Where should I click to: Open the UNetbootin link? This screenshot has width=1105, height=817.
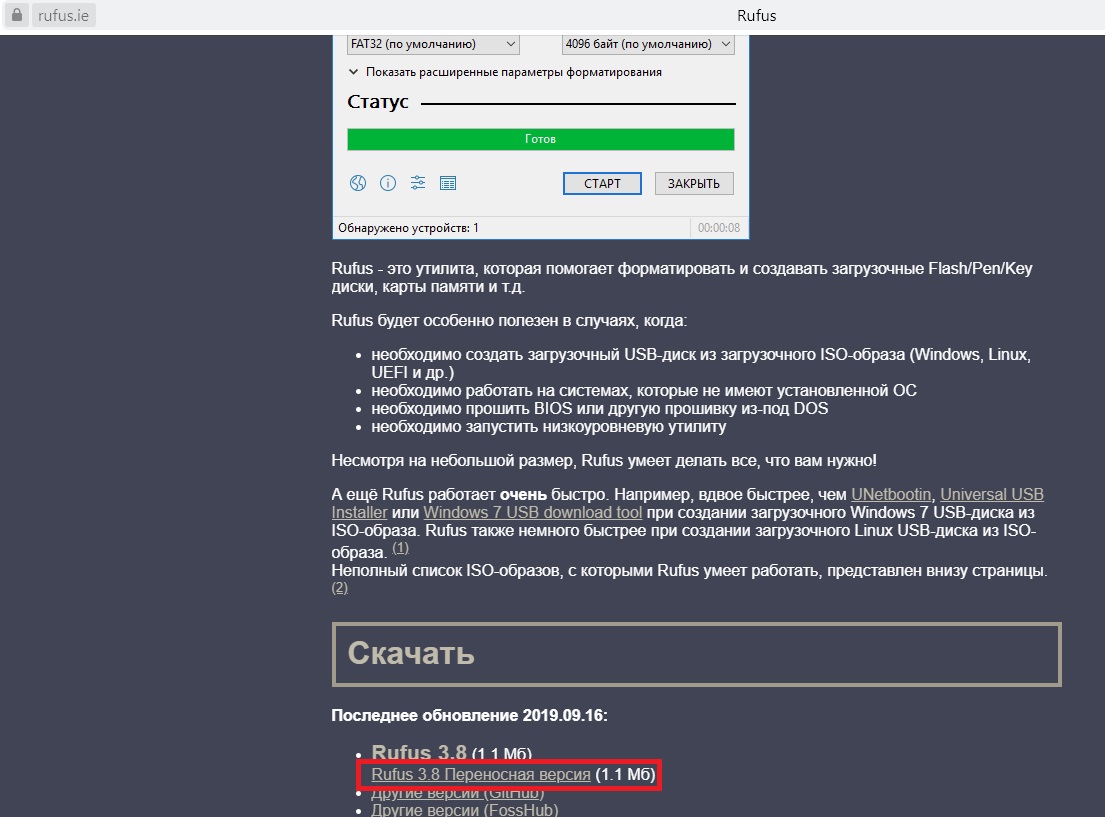coord(891,495)
